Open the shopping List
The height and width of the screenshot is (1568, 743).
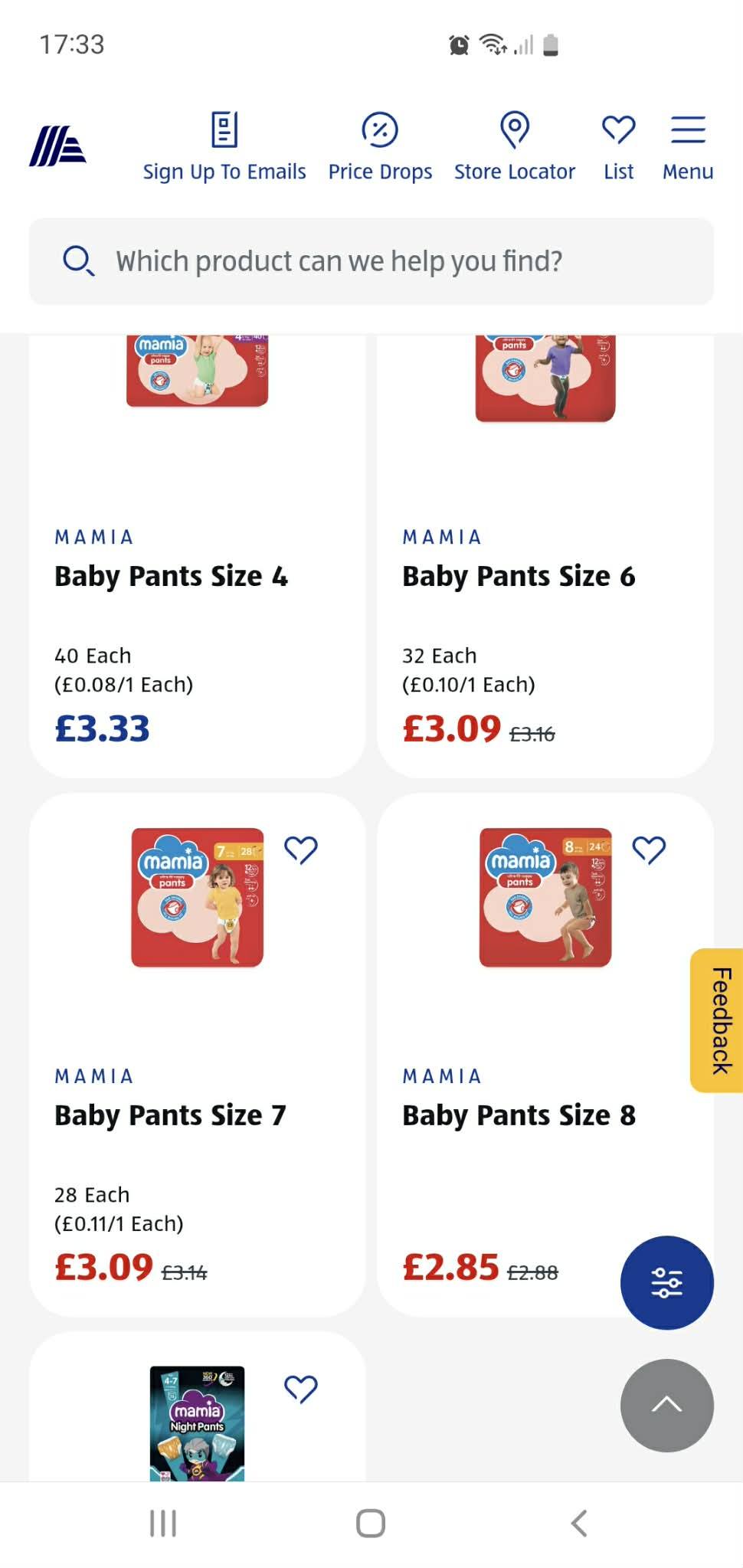pos(619,147)
